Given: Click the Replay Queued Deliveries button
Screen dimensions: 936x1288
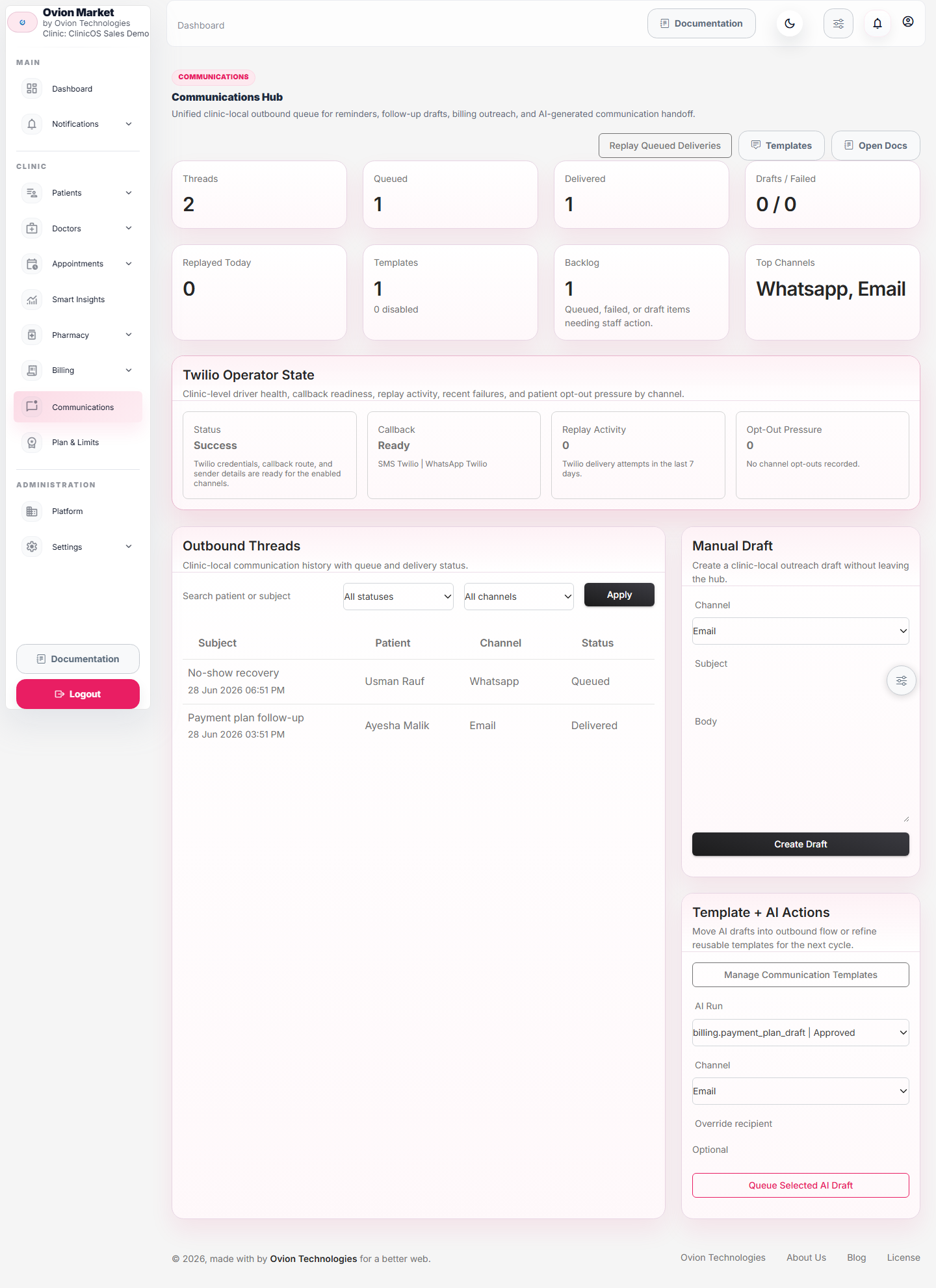Looking at the screenshot, I should click(x=665, y=146).
